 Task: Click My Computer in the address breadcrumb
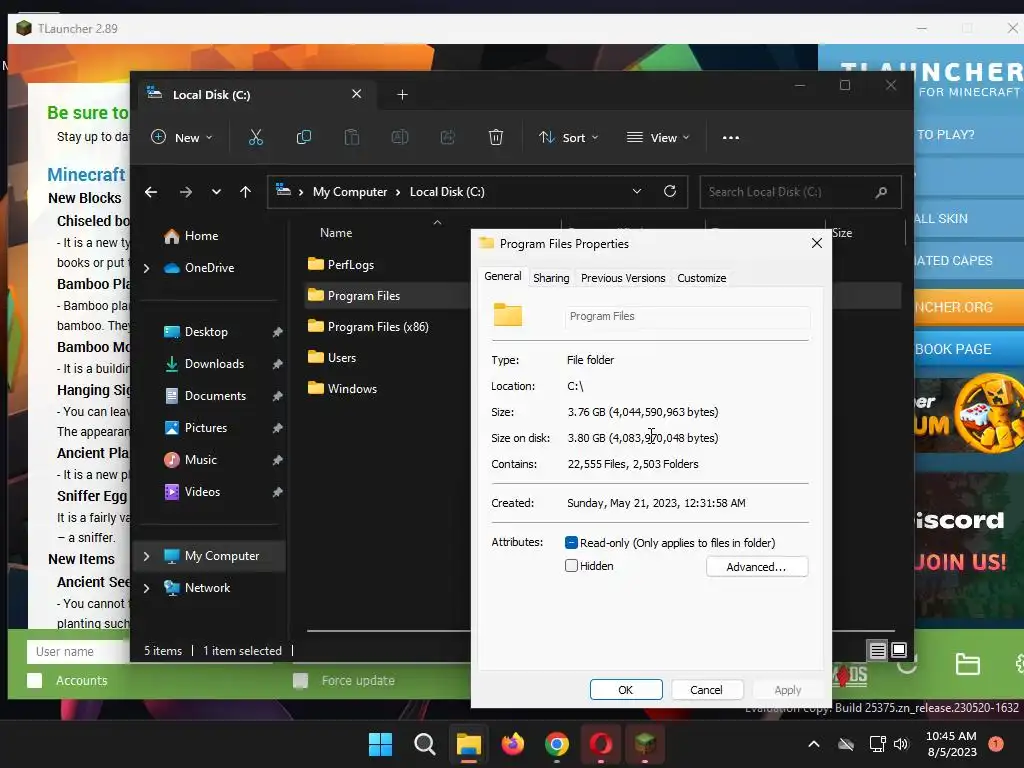point(350,192)
